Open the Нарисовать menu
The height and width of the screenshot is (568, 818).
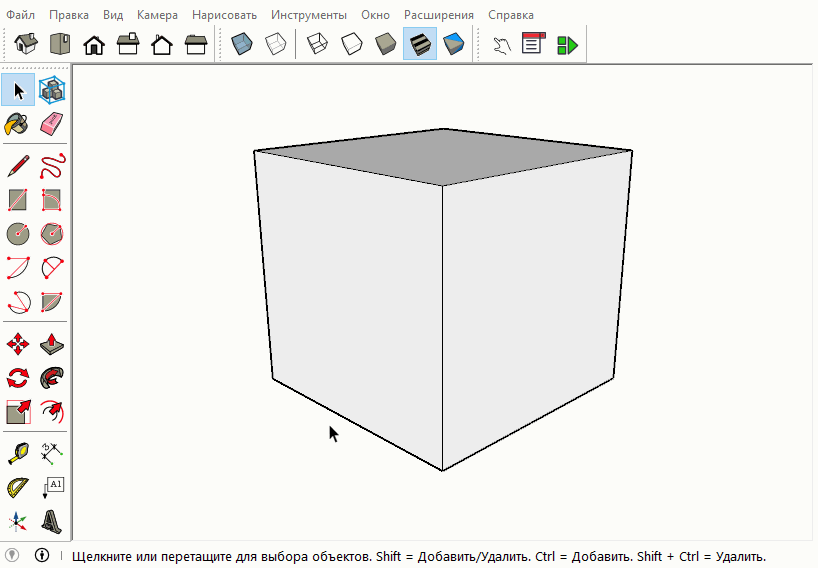point(224,15)
